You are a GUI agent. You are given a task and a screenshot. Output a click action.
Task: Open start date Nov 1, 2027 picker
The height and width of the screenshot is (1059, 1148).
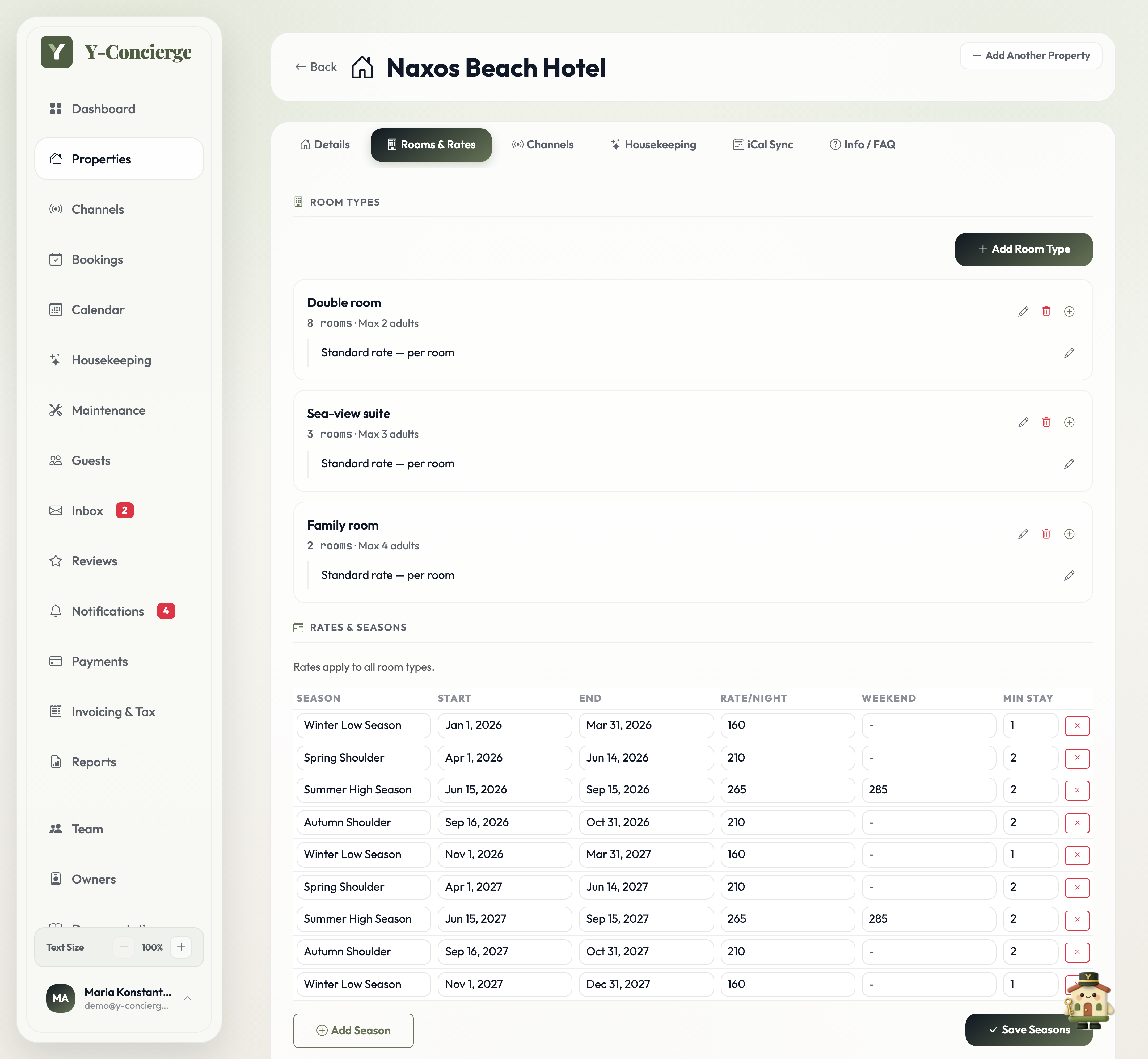click(505, 984)
